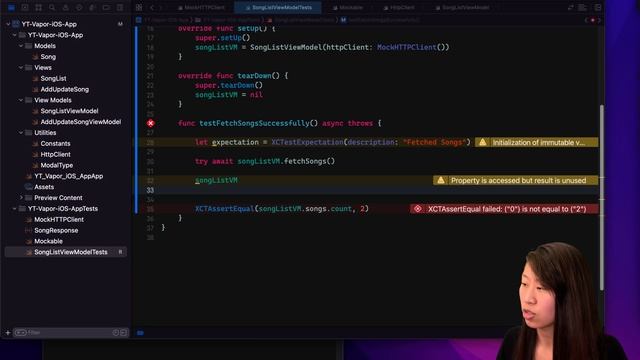Click the editor vertical scrollbar

pos(602,198)
